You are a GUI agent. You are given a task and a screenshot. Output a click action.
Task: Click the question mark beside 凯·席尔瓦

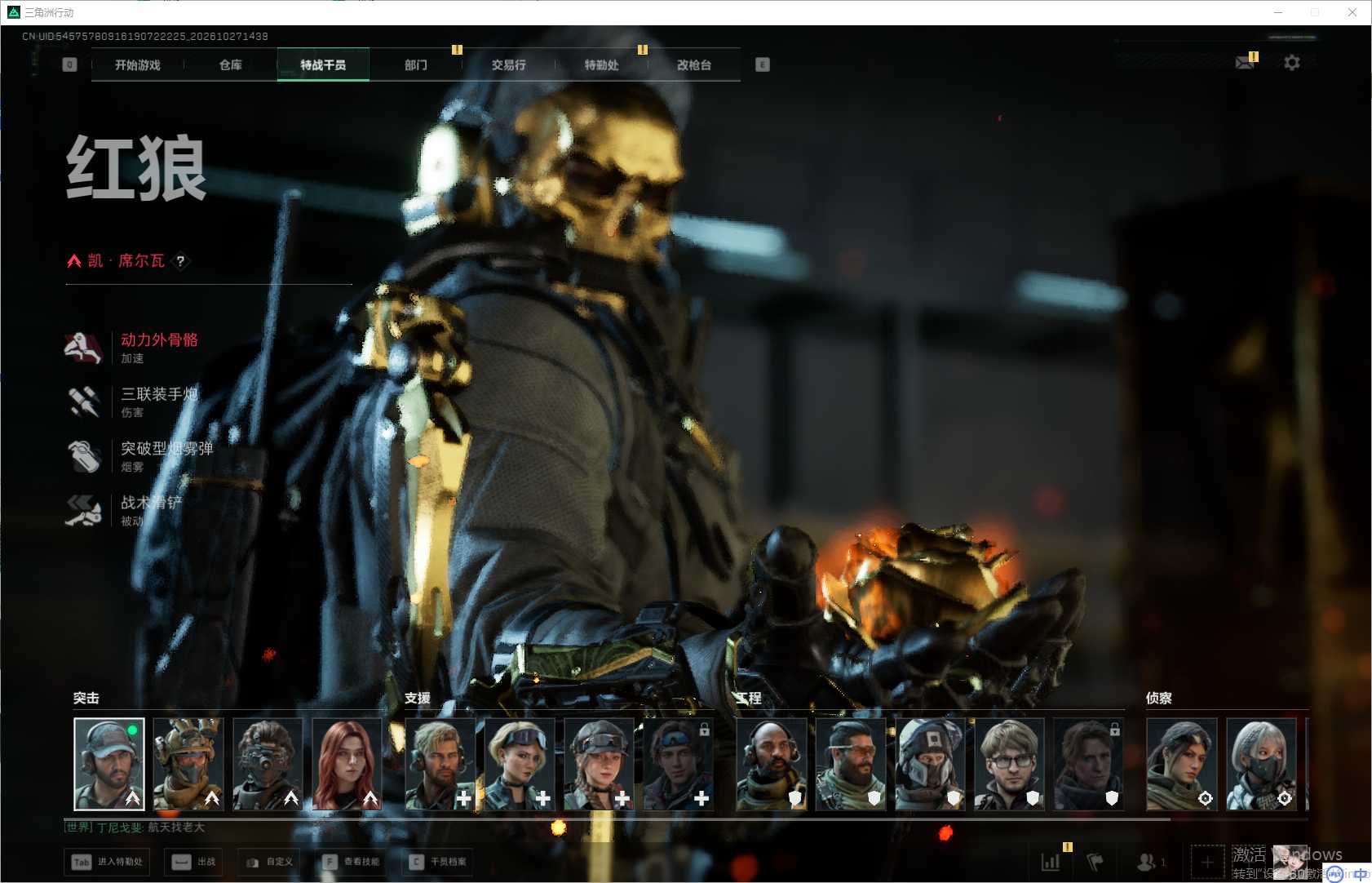point(180,261)
